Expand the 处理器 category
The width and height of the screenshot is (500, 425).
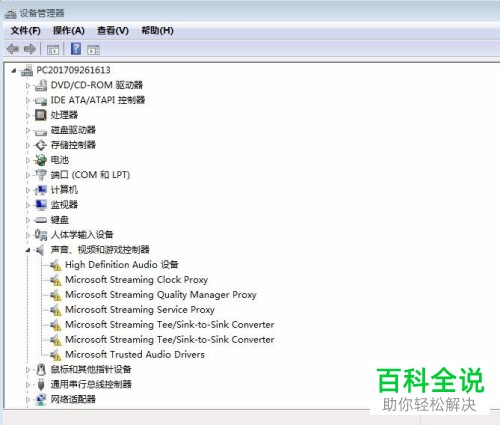(28, 115)
